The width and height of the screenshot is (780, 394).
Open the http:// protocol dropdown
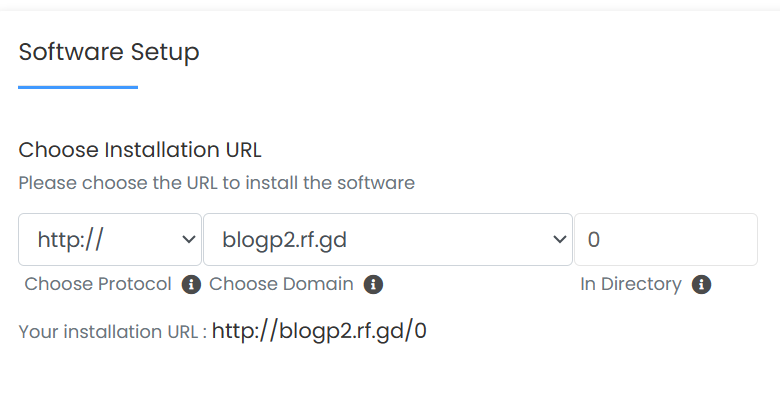[110, 239]
